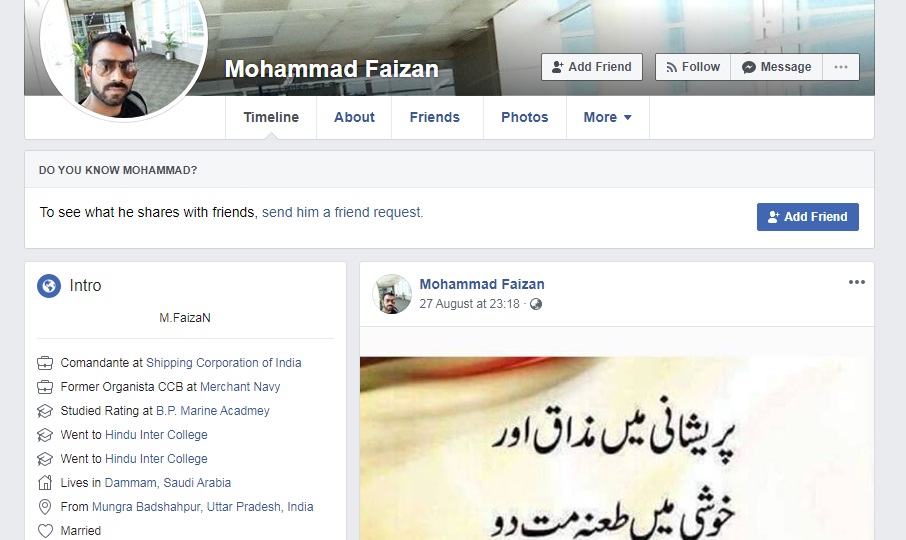Click the blue Add Friend button
Viewport: 906px width, 540px height.
[x=808, y=217]
